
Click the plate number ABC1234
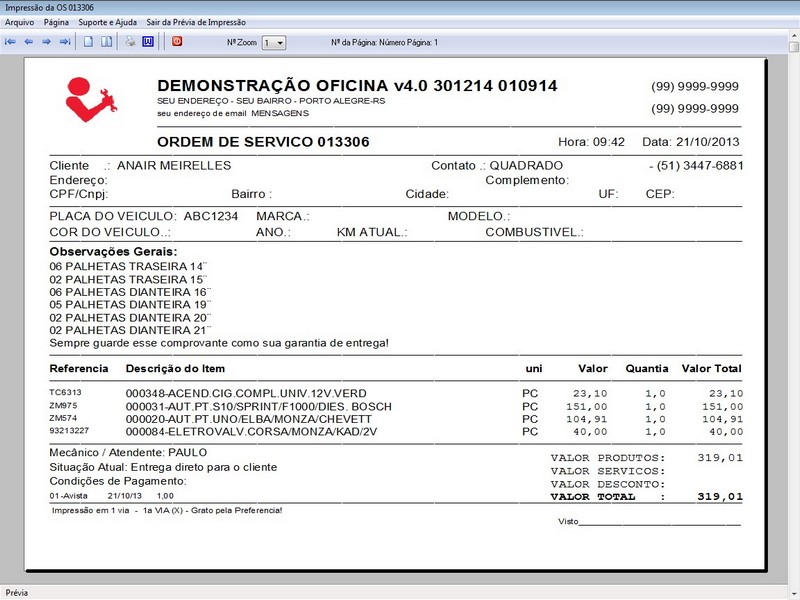(211, 216)
